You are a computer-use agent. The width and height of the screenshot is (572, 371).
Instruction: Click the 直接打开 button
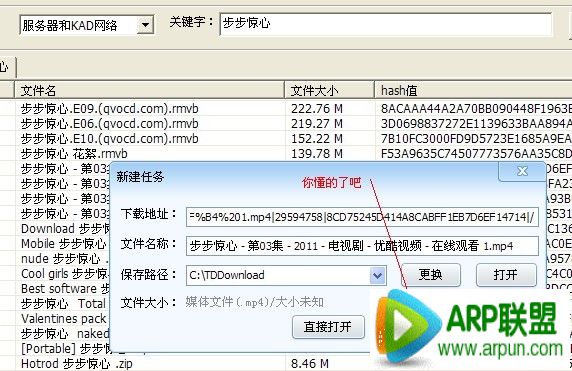click(328, 327)
